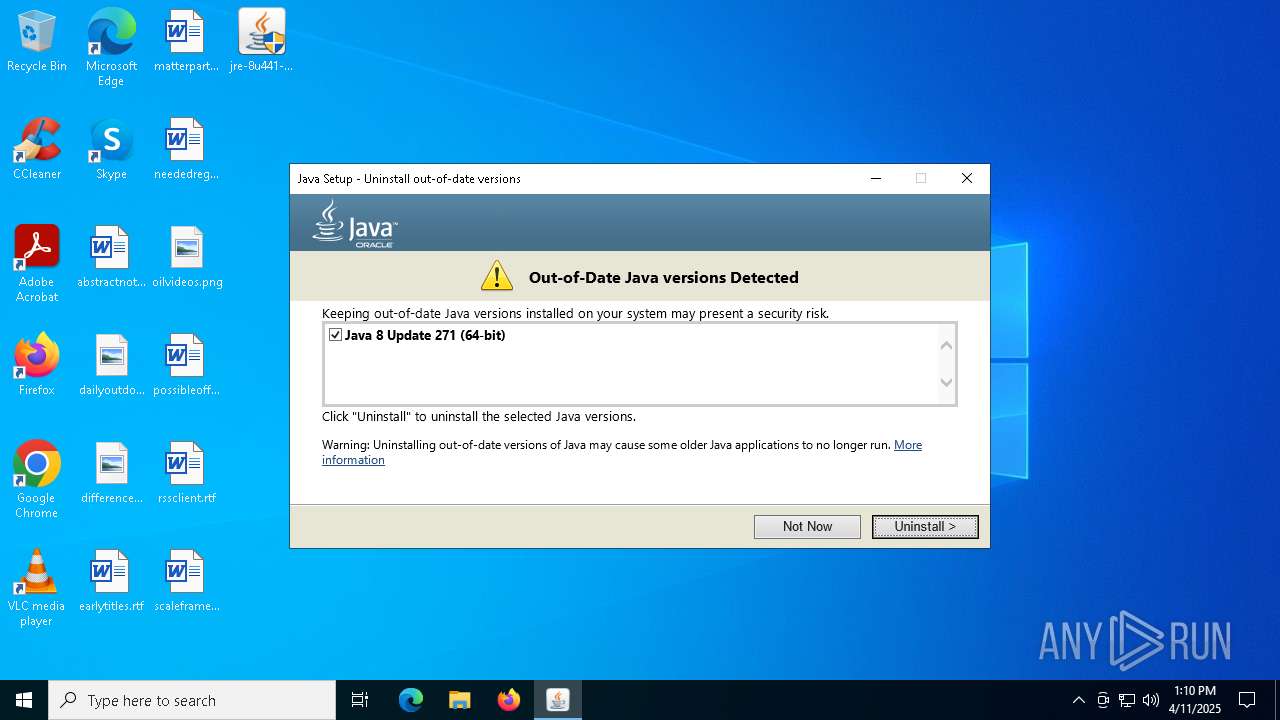Click the list scroll down arrow

point(946,382)
